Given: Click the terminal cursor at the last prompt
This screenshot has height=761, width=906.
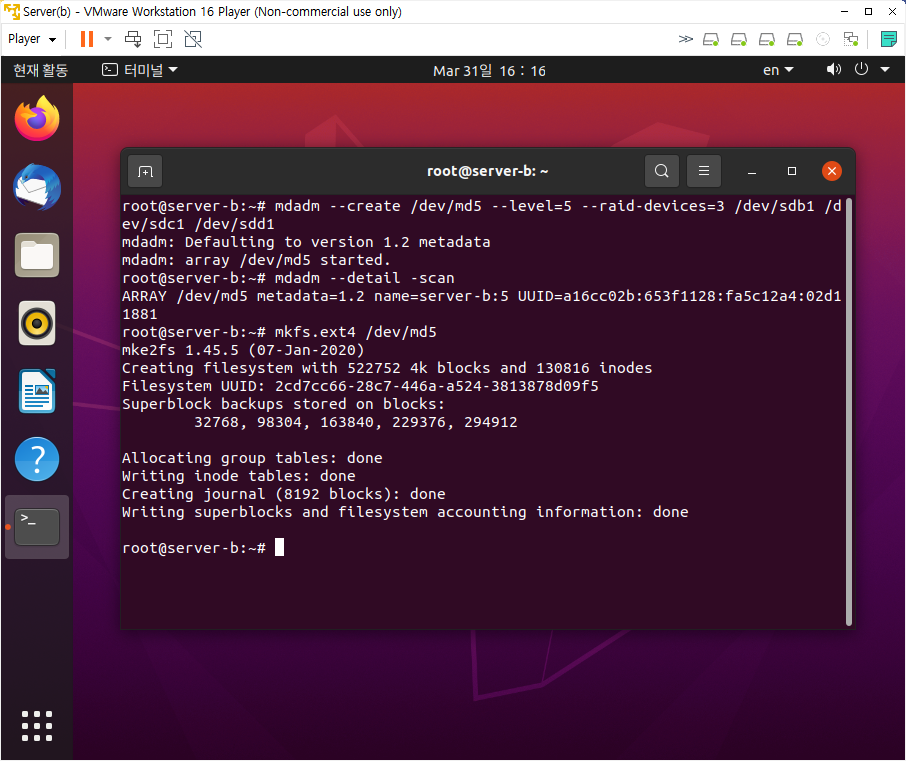Looking at the screenshot, I should (x=279, y=547).
